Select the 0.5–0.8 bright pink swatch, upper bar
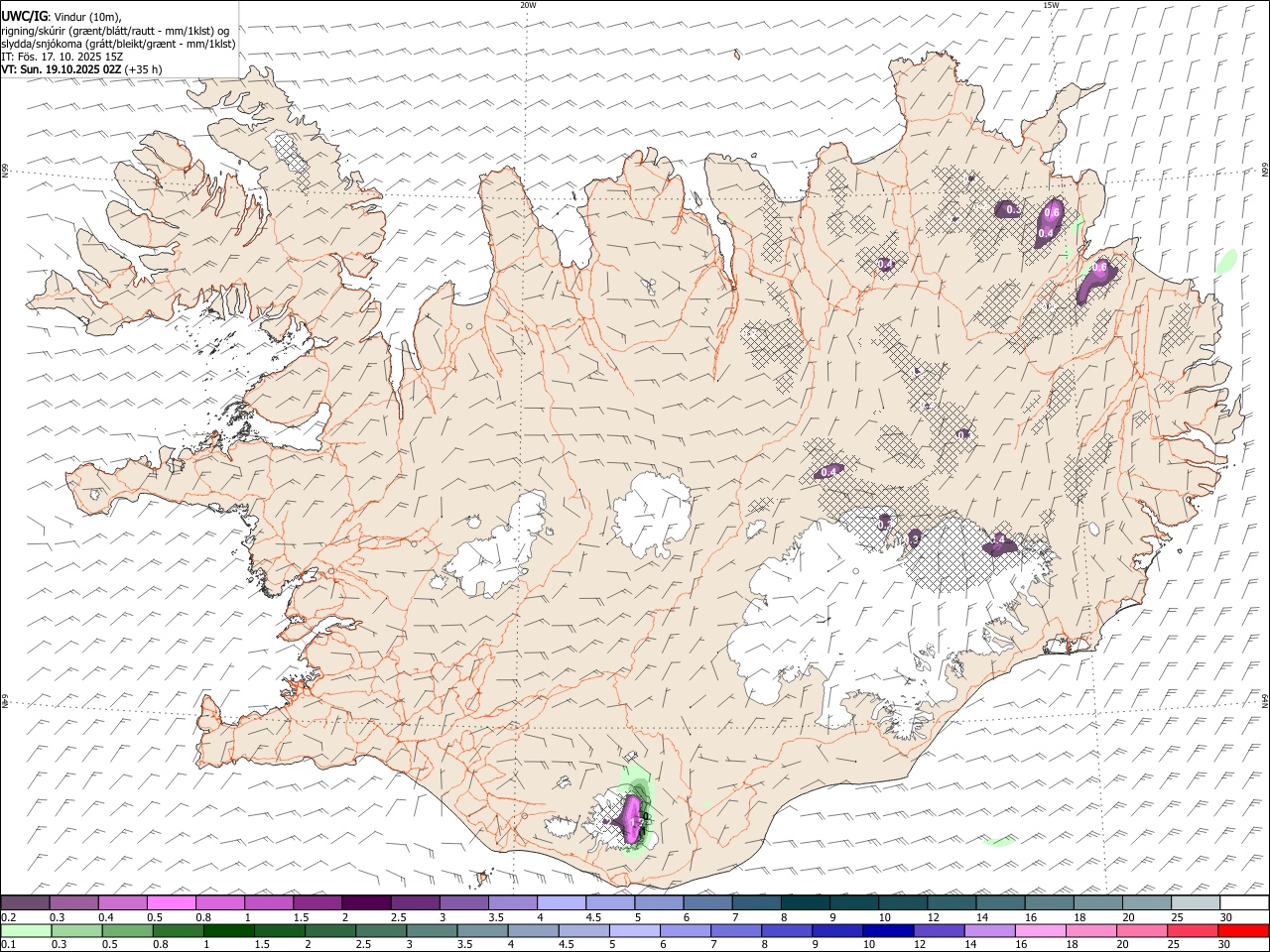This screenshot has width=1270, height=952. (x=171, y=902)
